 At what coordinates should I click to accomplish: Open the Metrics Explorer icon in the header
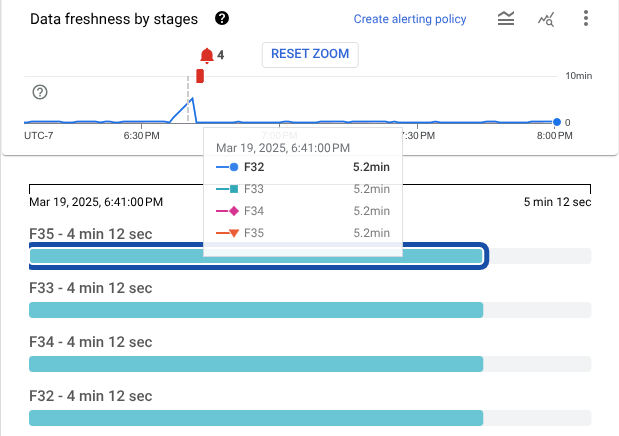(546, 19)
